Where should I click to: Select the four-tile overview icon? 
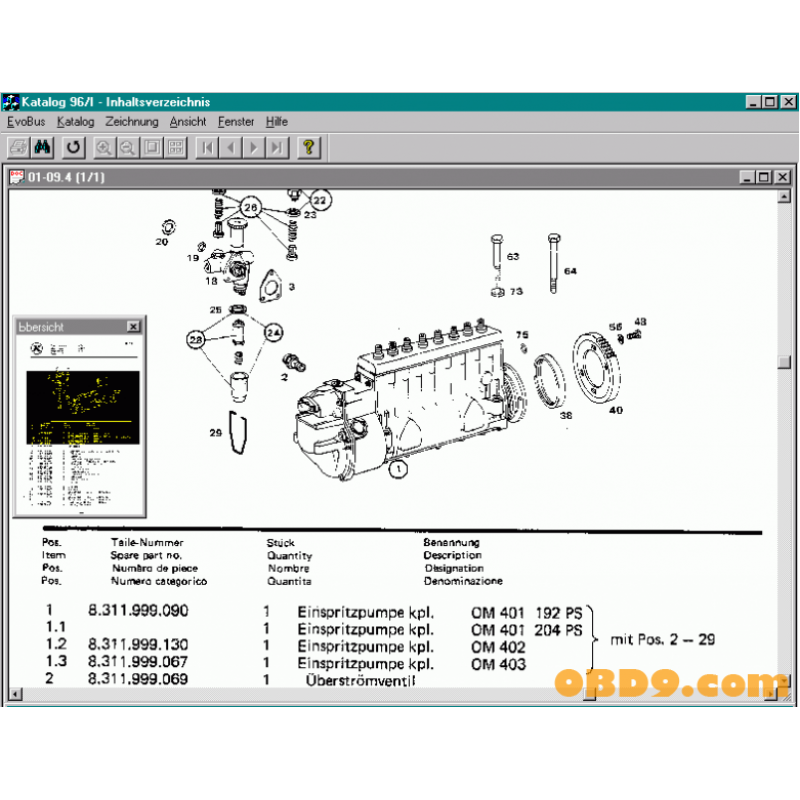click(176, 148)
